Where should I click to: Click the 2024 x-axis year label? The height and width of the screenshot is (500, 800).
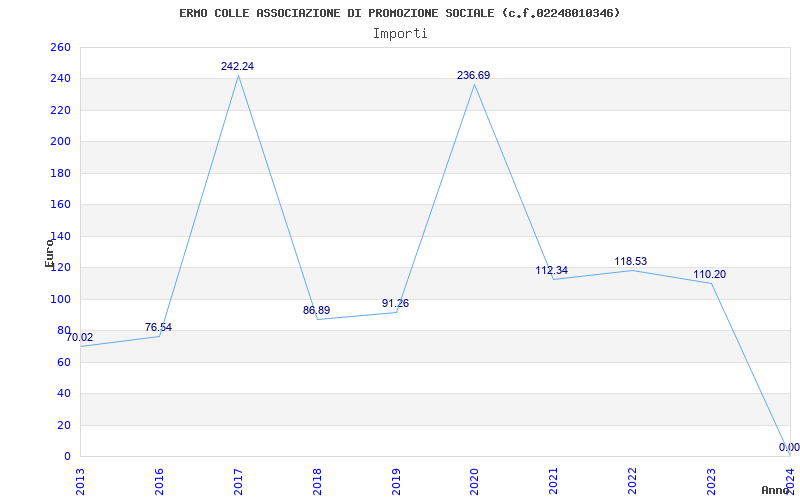point(789,482)
